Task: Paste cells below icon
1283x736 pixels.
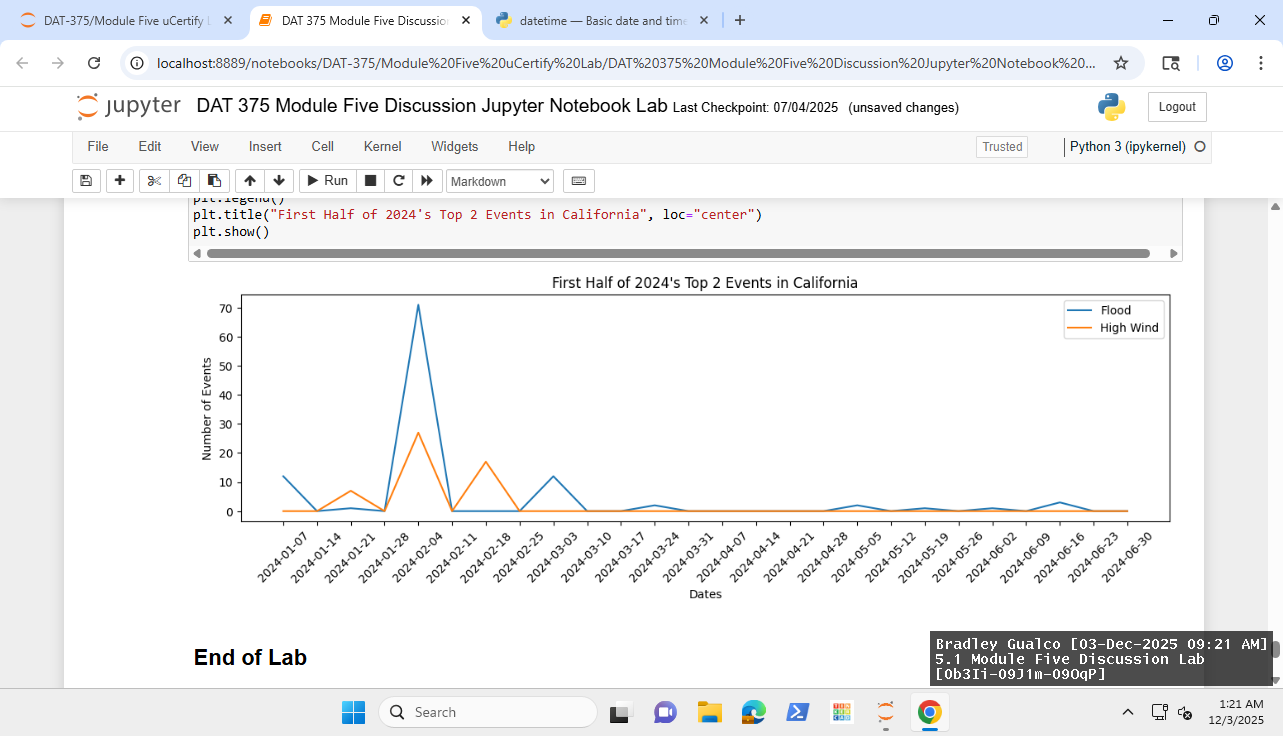Action: click(214, 181)
